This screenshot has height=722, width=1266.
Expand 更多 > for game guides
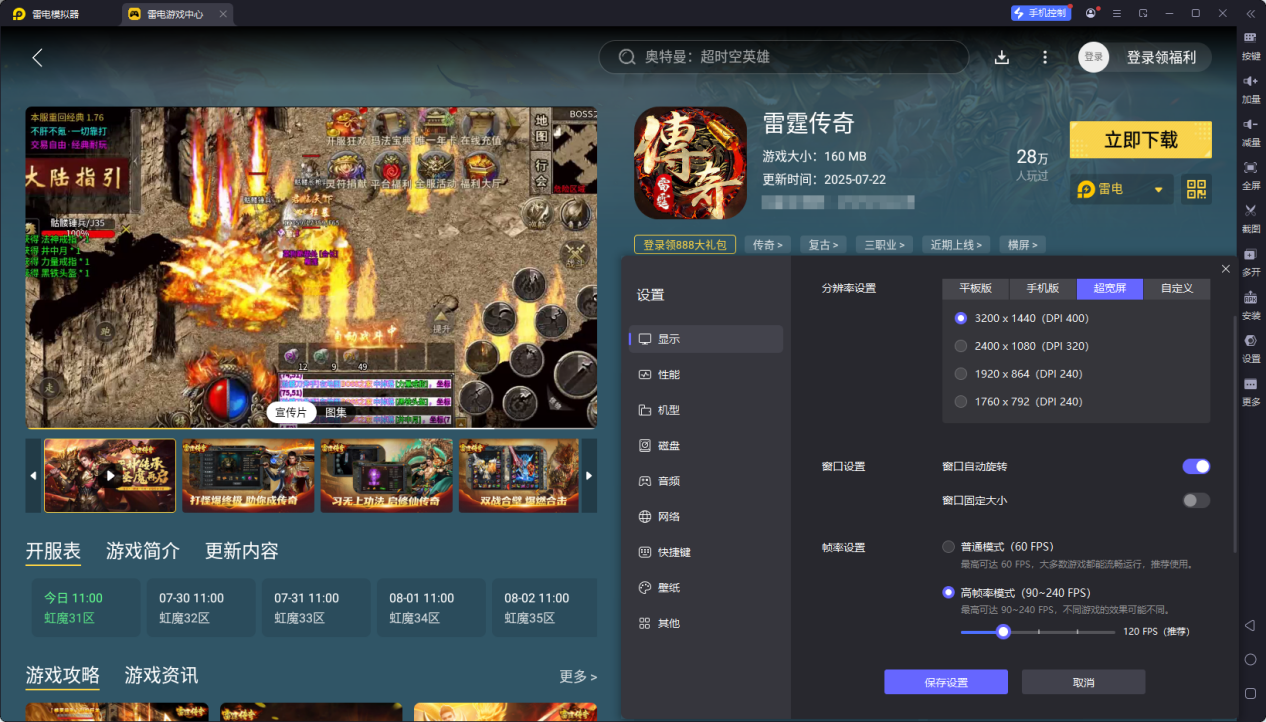point(578,677)
